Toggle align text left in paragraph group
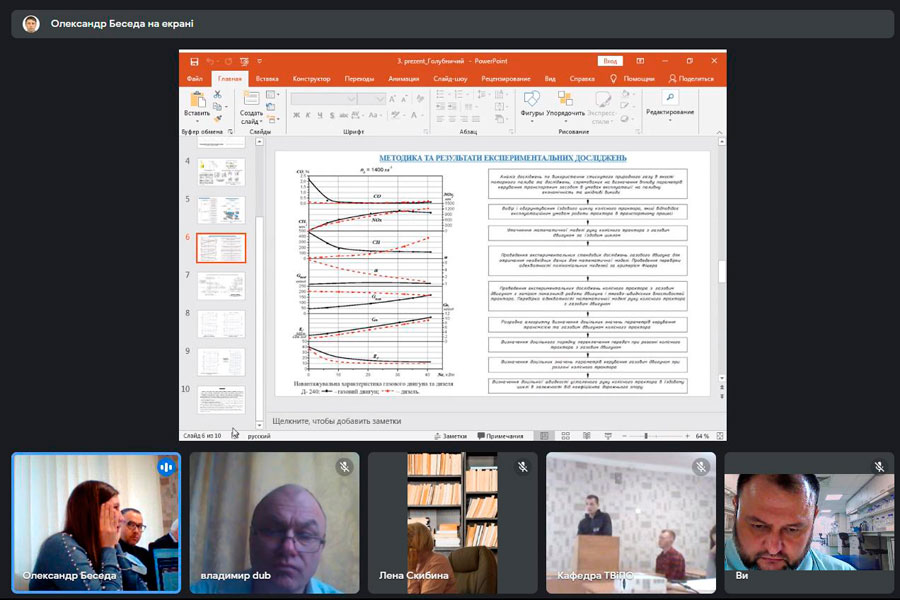This screenshot has height=600, width=900. pyautogui.click(x=440, y=119)
